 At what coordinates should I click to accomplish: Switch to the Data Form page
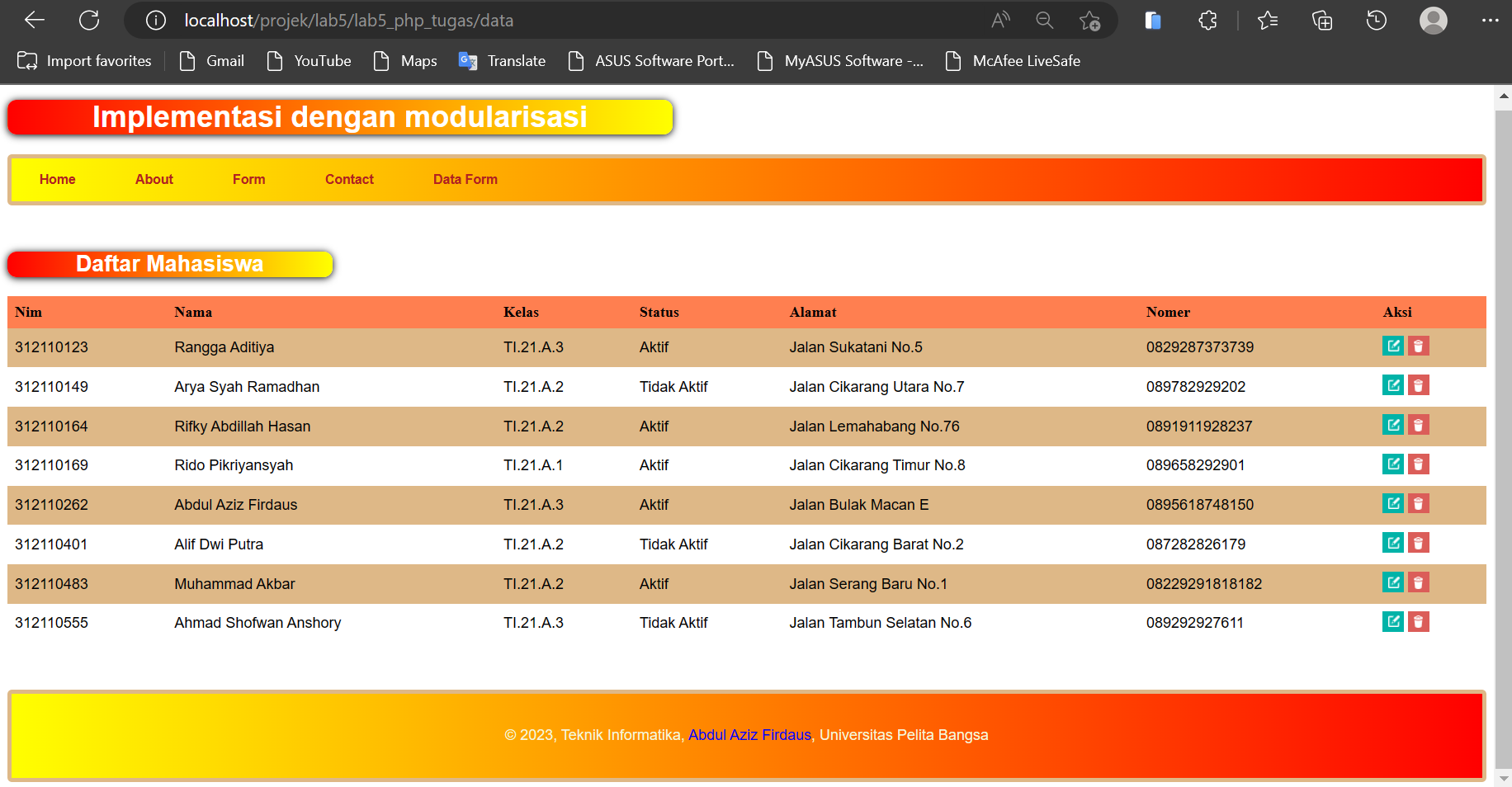click(x=465, y=179)
